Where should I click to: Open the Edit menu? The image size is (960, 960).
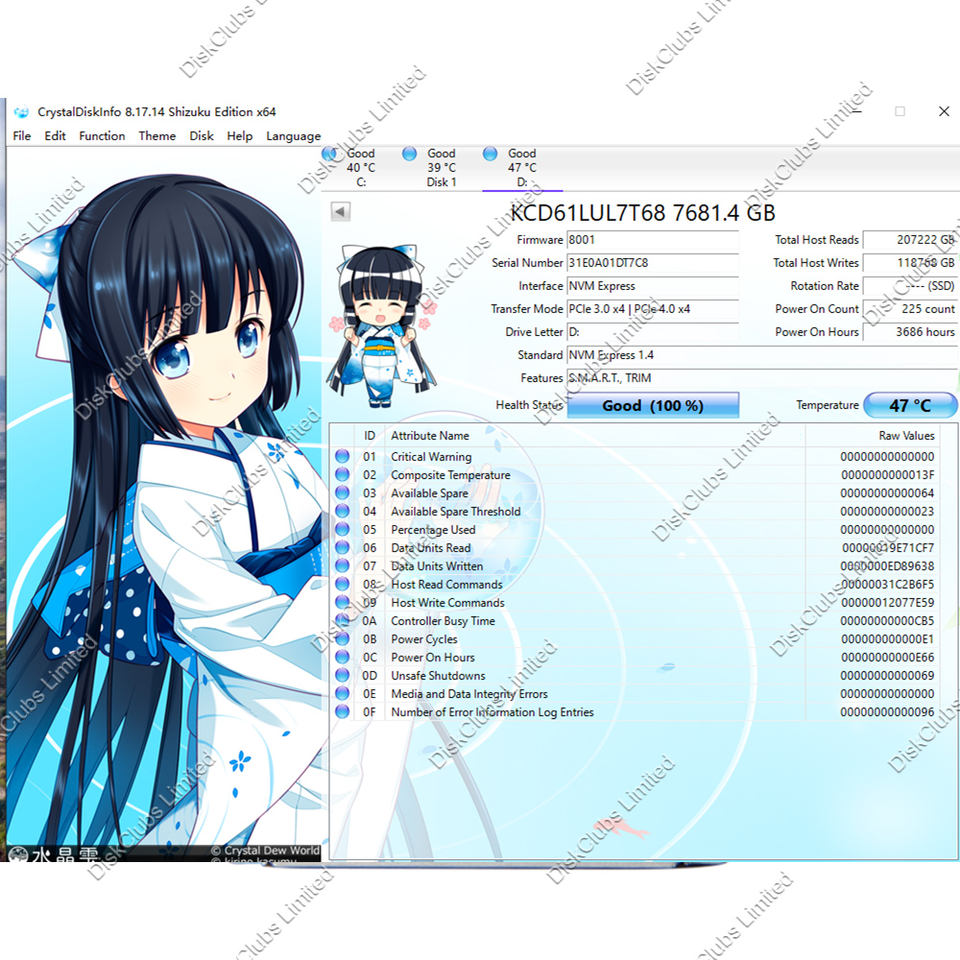pyautogui.click(x=54, y=136)
